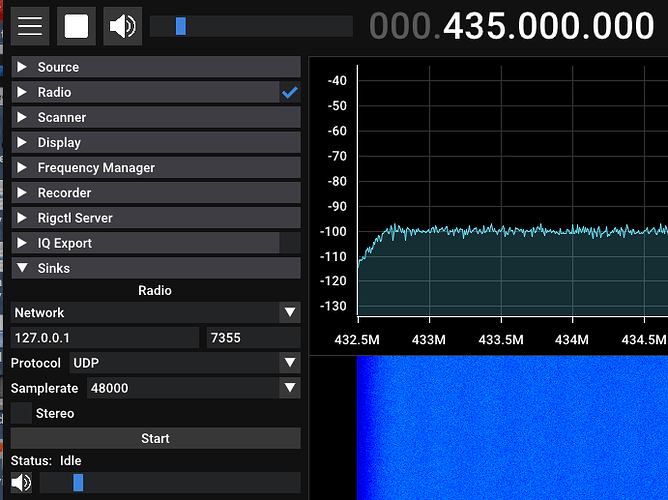Disable the Radio module checkbox
This screenshot has width=668, height=500.
point(290,93)
